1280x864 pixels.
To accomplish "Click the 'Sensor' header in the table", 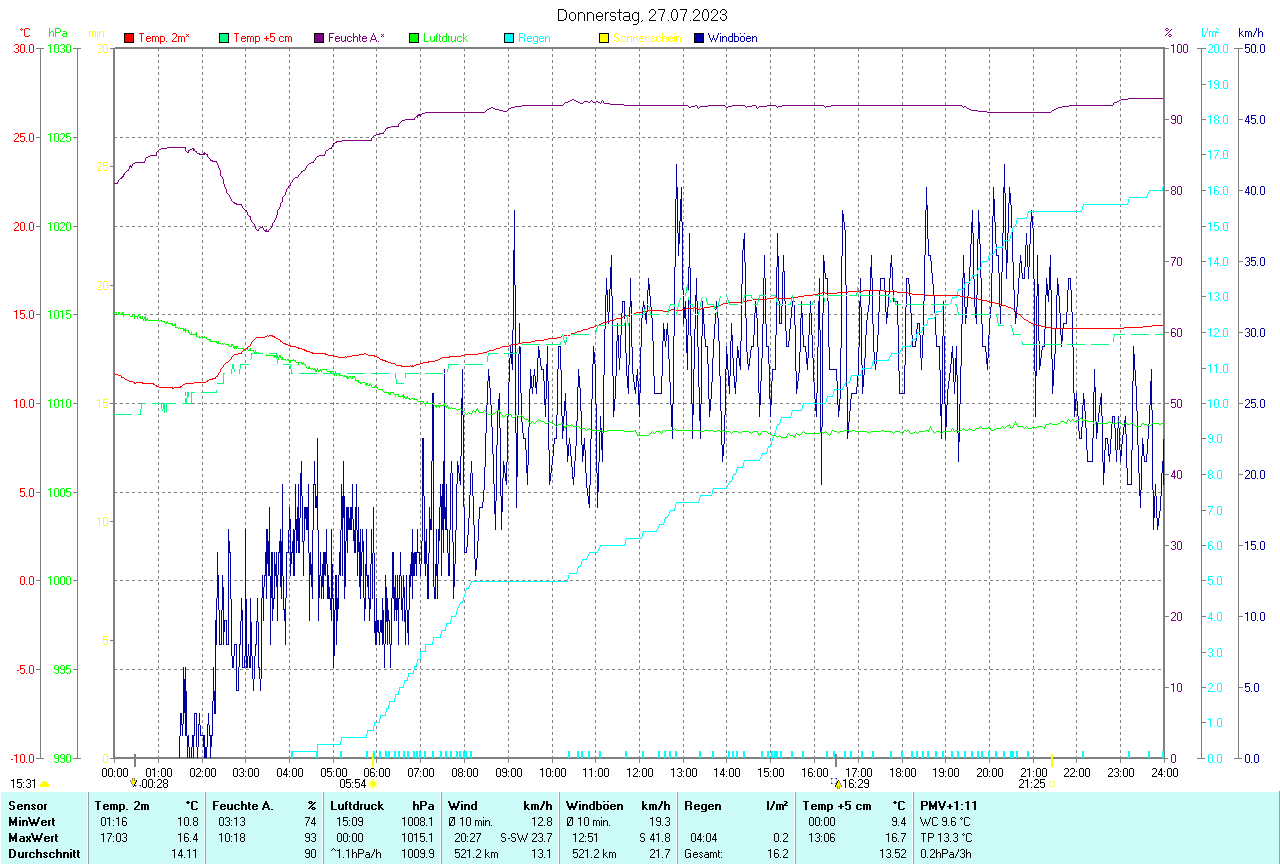I will (26, 805).
